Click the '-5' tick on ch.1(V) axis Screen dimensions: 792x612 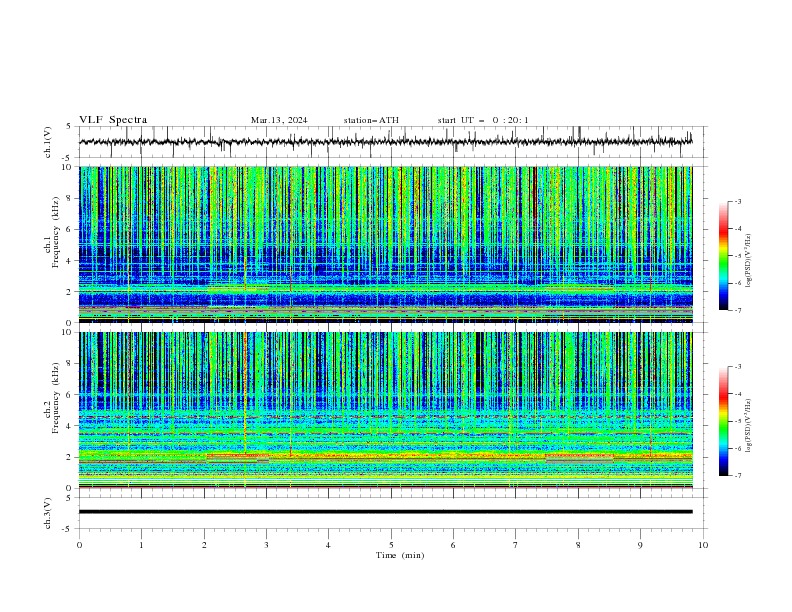68,158
